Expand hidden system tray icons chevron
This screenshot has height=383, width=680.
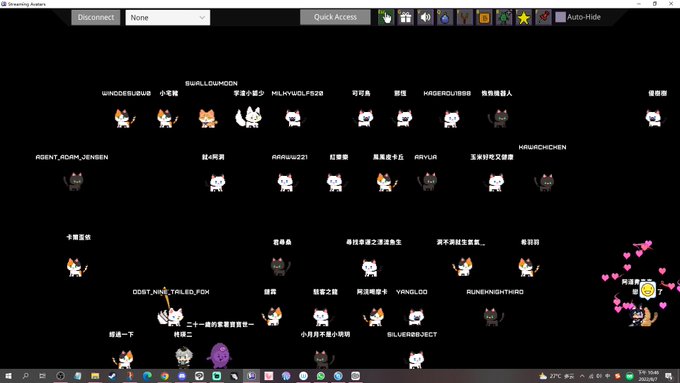click(x=582, y=376)
